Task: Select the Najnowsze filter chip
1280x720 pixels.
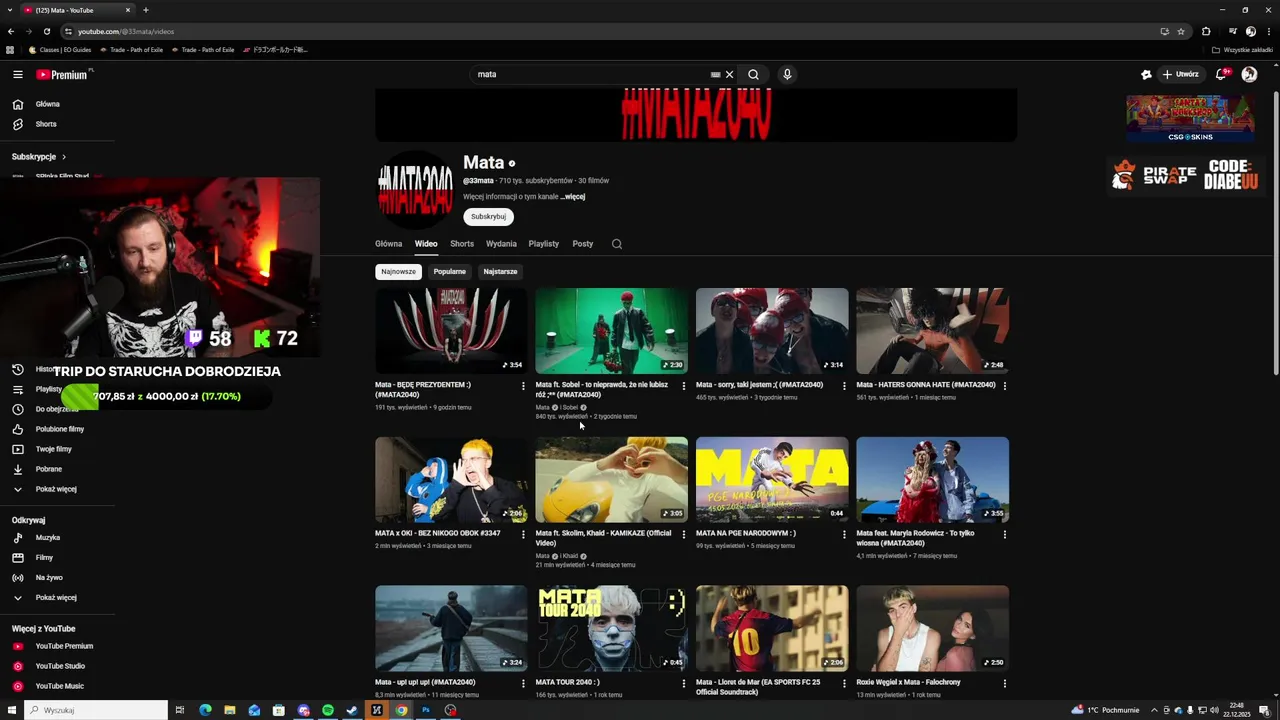Action: pyautogui.click(x=398, y=271)
